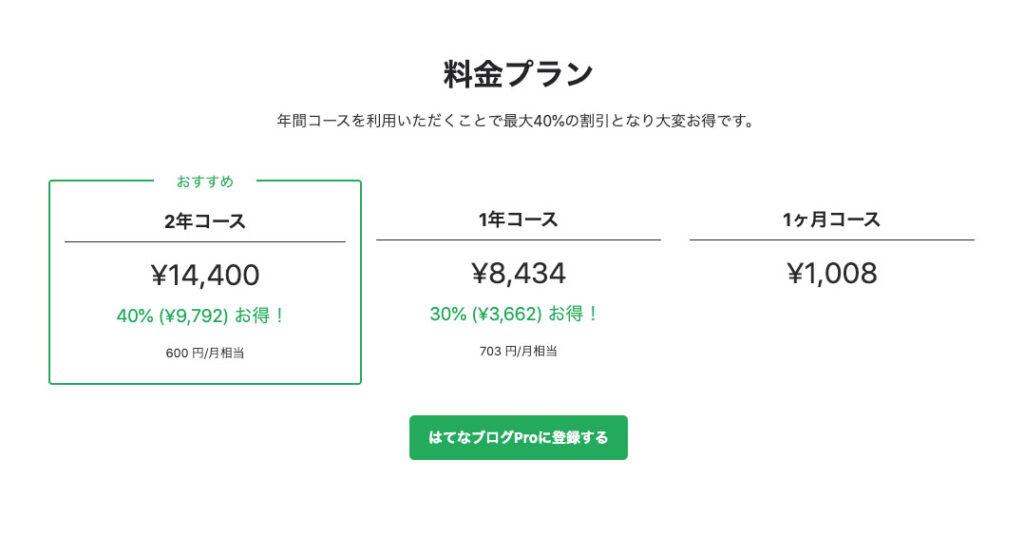Click the 1ヶ月コース heading
The image size is (1024, 536).
coord(831,219)
